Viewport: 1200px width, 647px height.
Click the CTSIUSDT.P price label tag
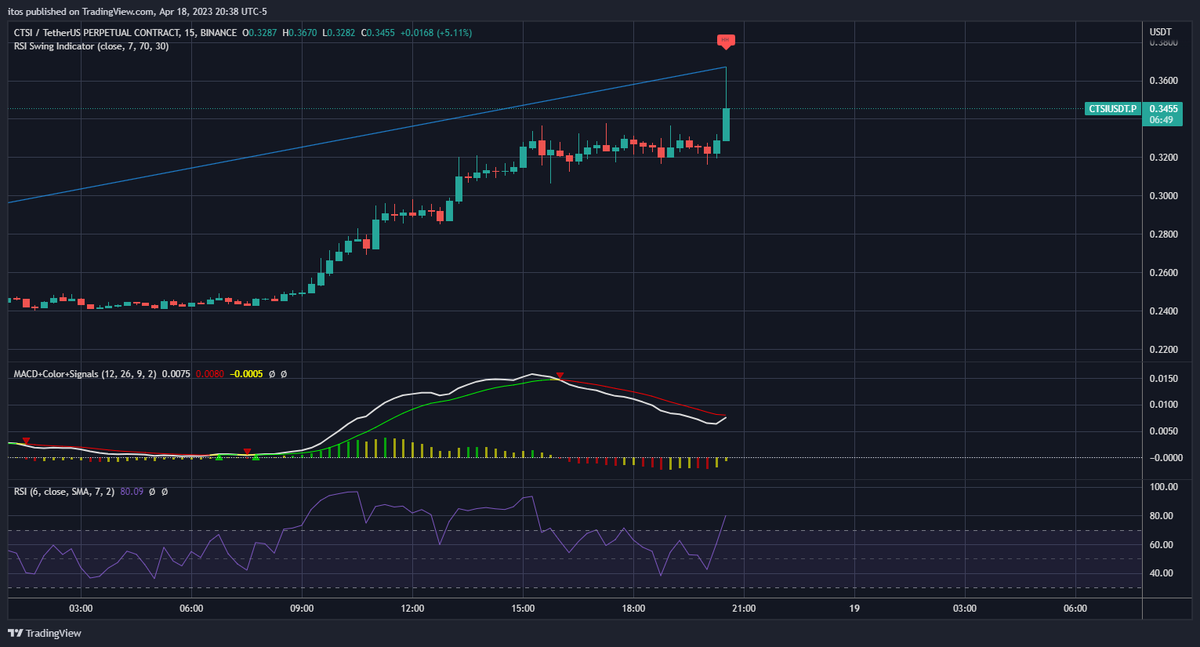pos(1114,108)
